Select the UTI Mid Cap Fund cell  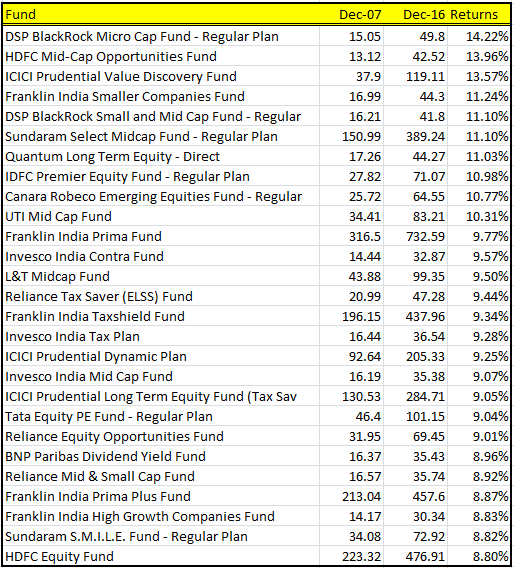(161, 217)
